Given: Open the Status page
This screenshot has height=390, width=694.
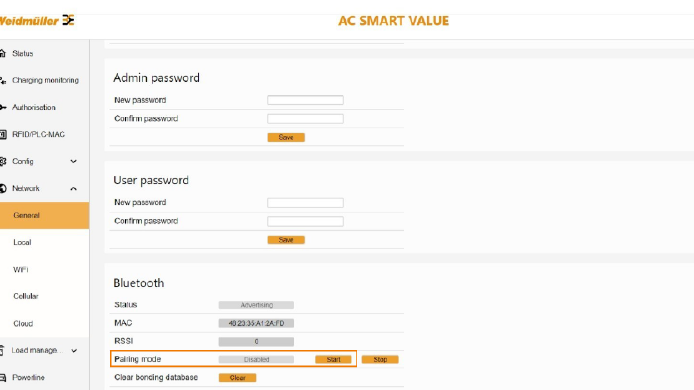Looking at the screenshot, I should (x=23, y=54).
